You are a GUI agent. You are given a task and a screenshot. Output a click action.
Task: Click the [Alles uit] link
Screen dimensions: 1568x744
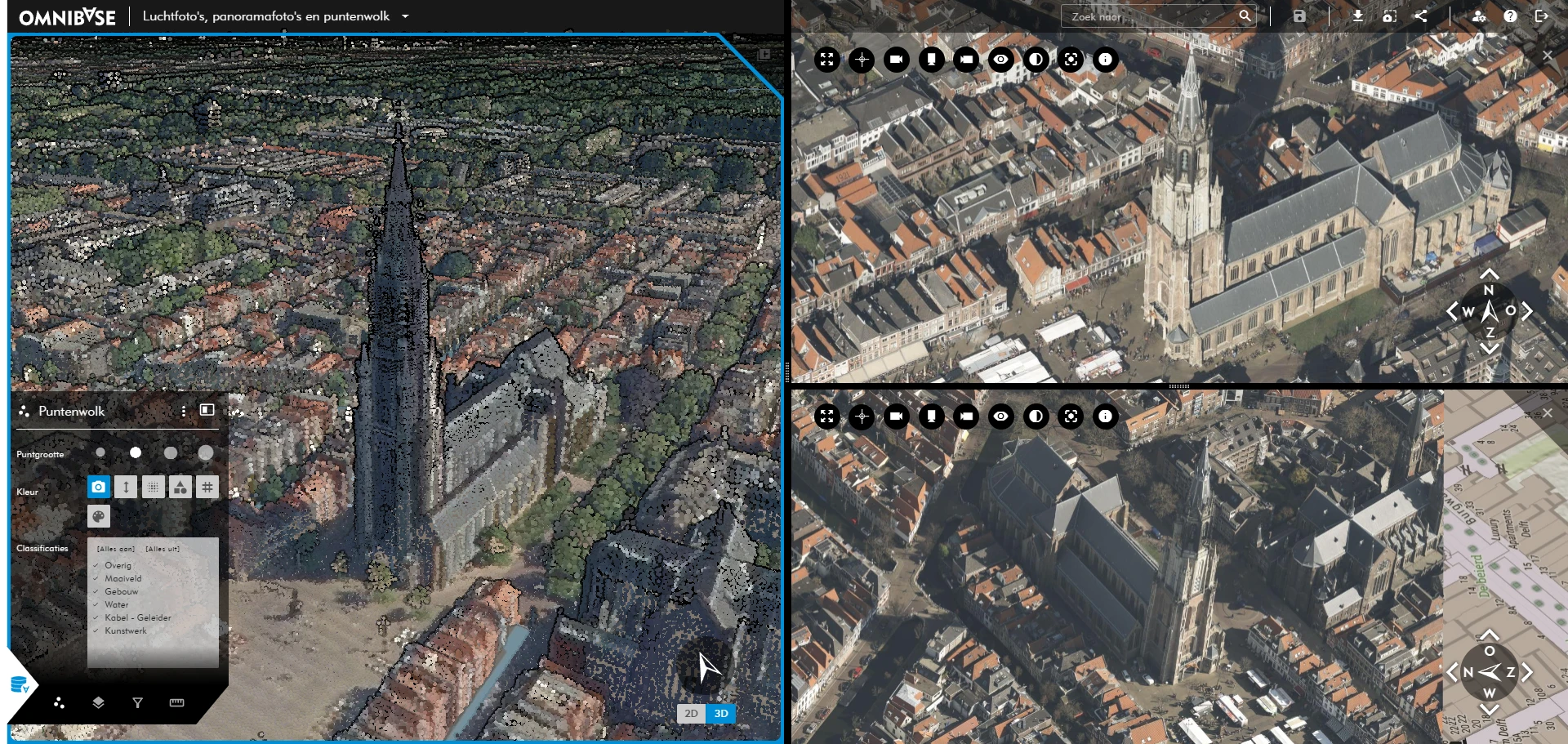click(x=163, y=549)
